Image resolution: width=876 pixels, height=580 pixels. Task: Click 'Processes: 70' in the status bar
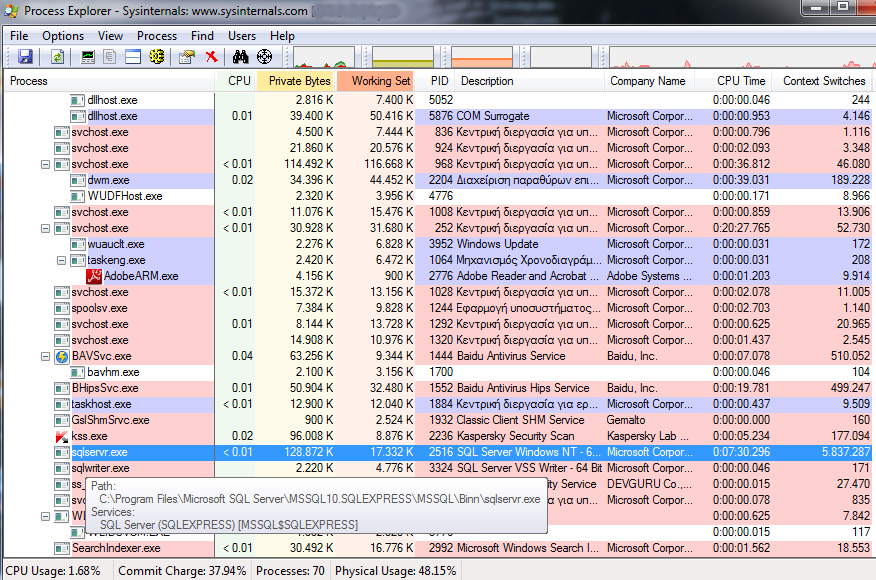(x=291, y=571)
